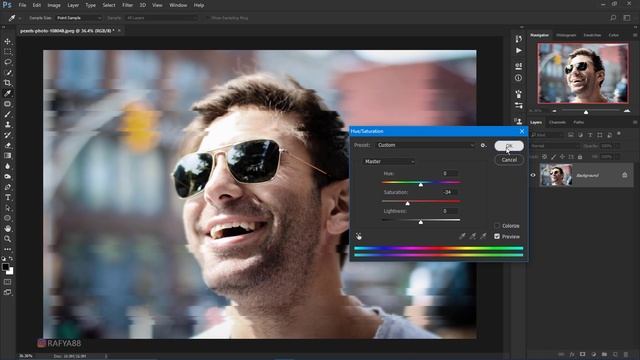Select the Hand tool

7,229
